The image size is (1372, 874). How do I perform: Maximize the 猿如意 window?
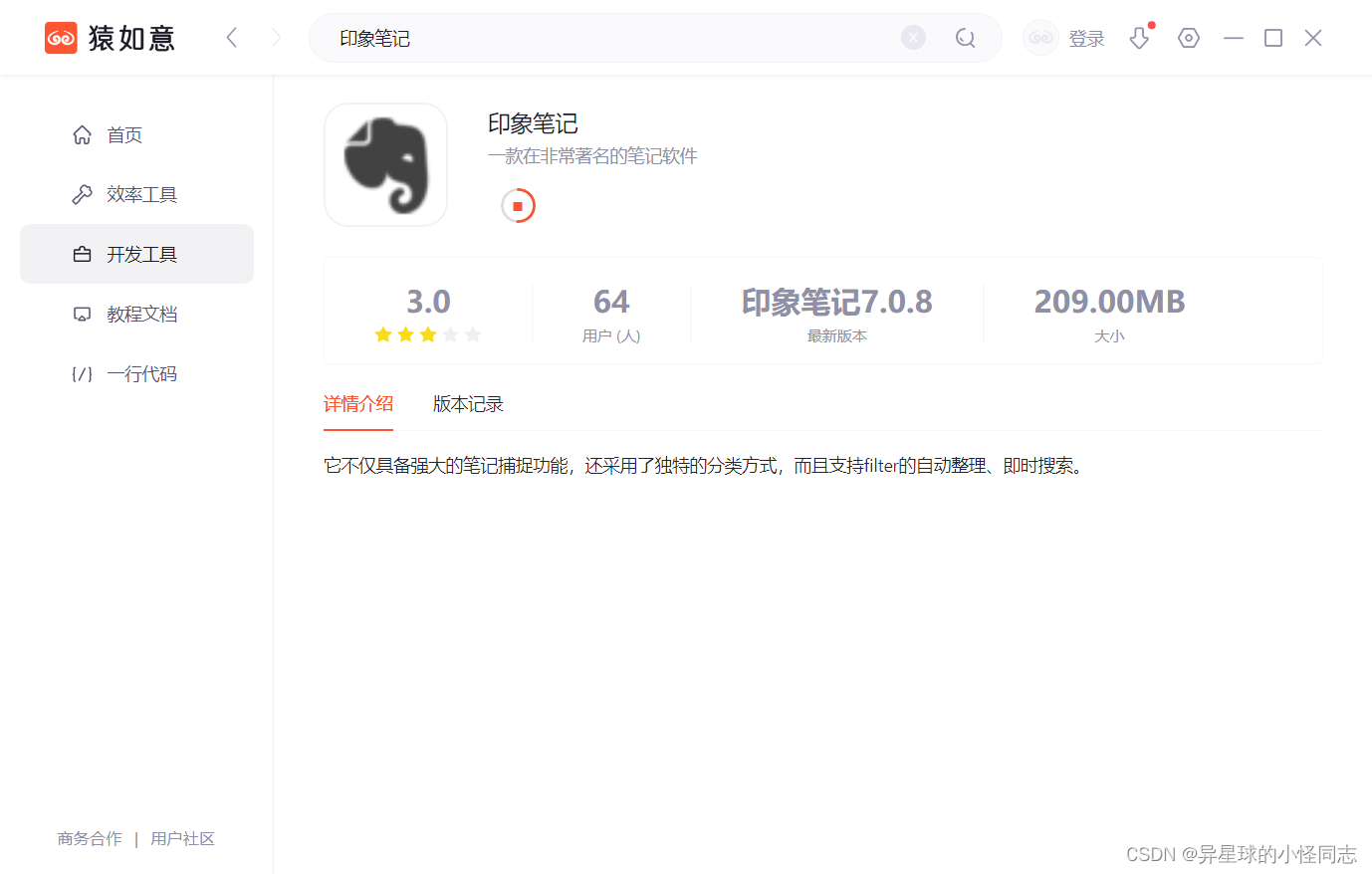[1273, 38]
